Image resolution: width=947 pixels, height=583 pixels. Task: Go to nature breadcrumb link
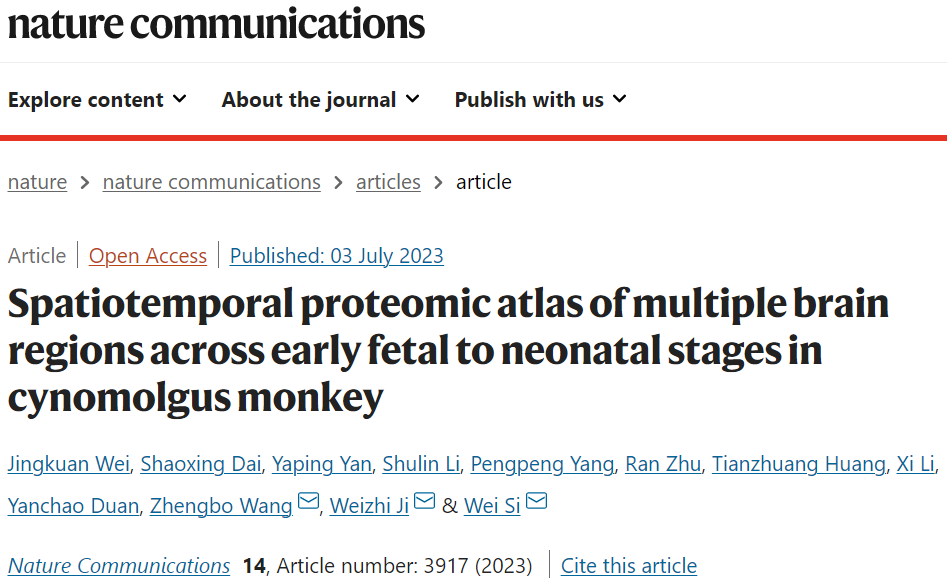37,182
